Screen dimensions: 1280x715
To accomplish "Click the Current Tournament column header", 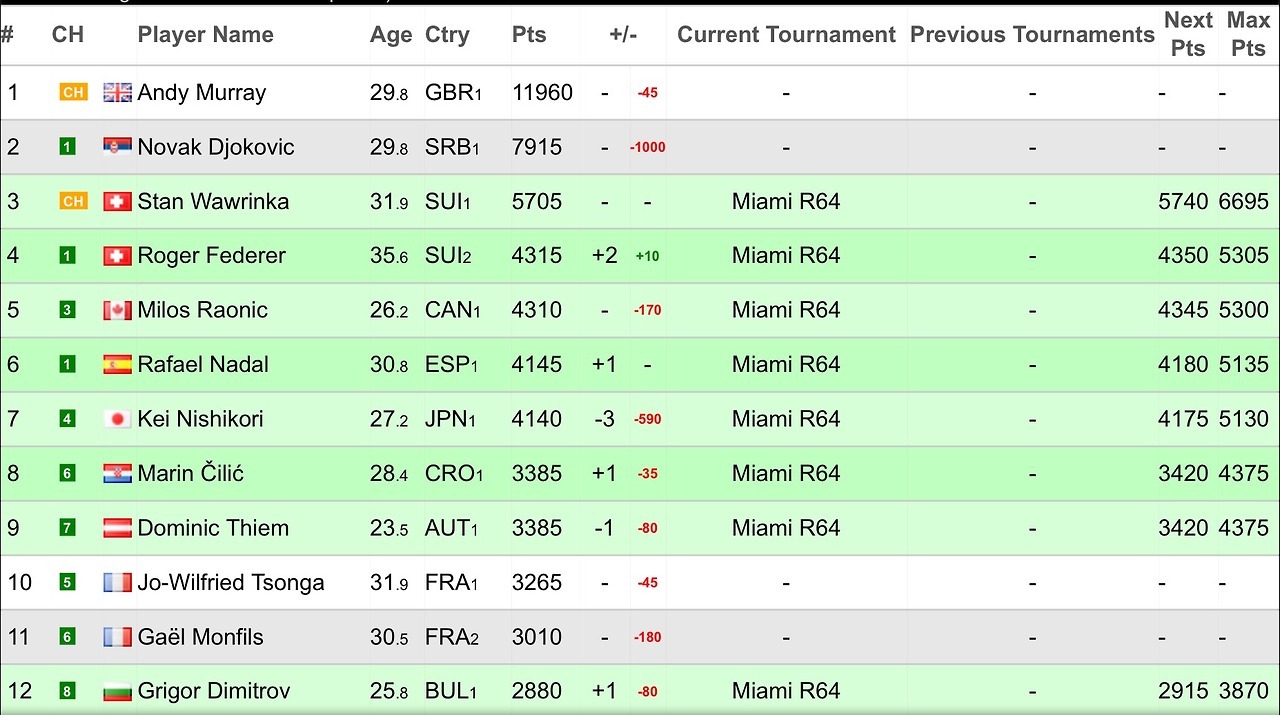I will coord(786,35).
